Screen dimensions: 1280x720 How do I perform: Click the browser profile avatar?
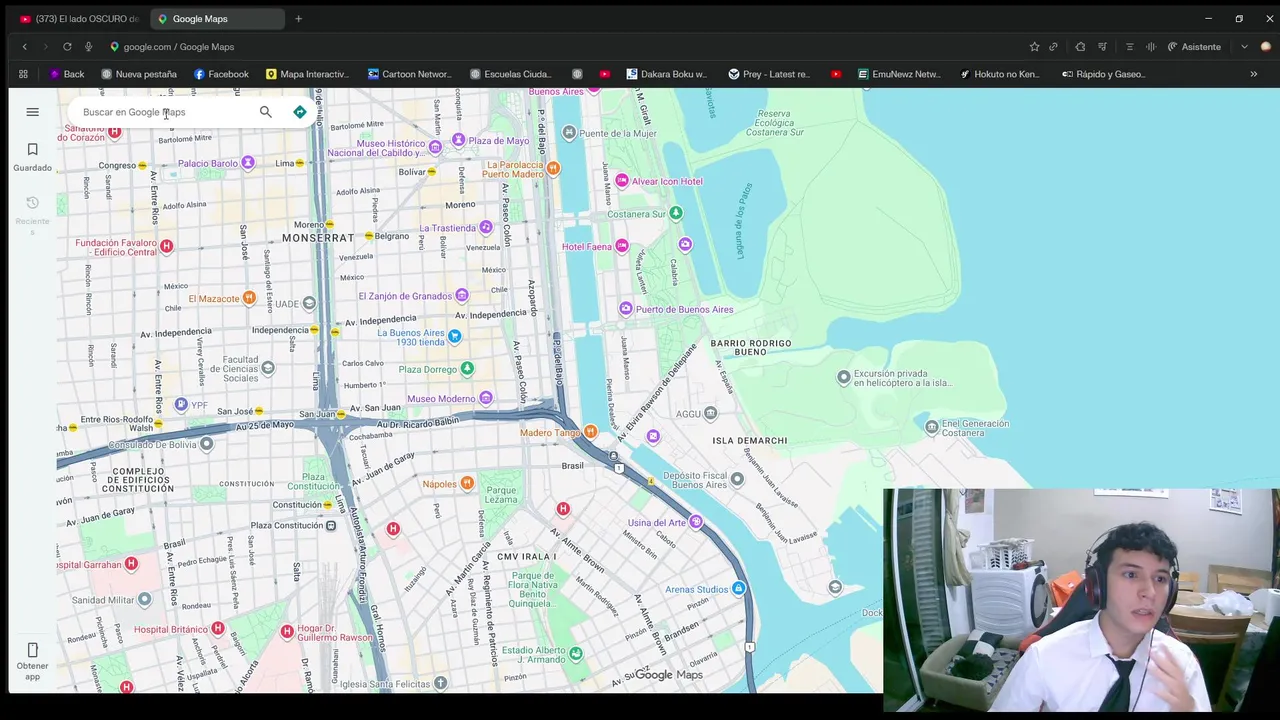click(1266, 47)
